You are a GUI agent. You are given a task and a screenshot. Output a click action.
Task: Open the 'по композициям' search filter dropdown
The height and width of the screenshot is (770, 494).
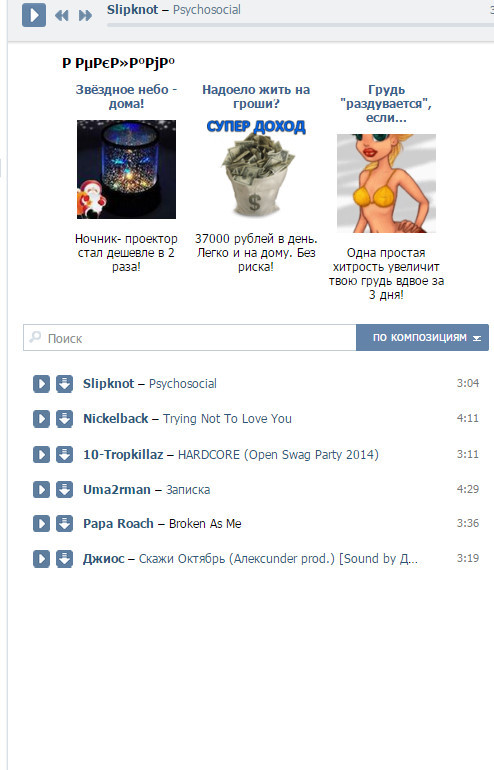click(422, 337)
